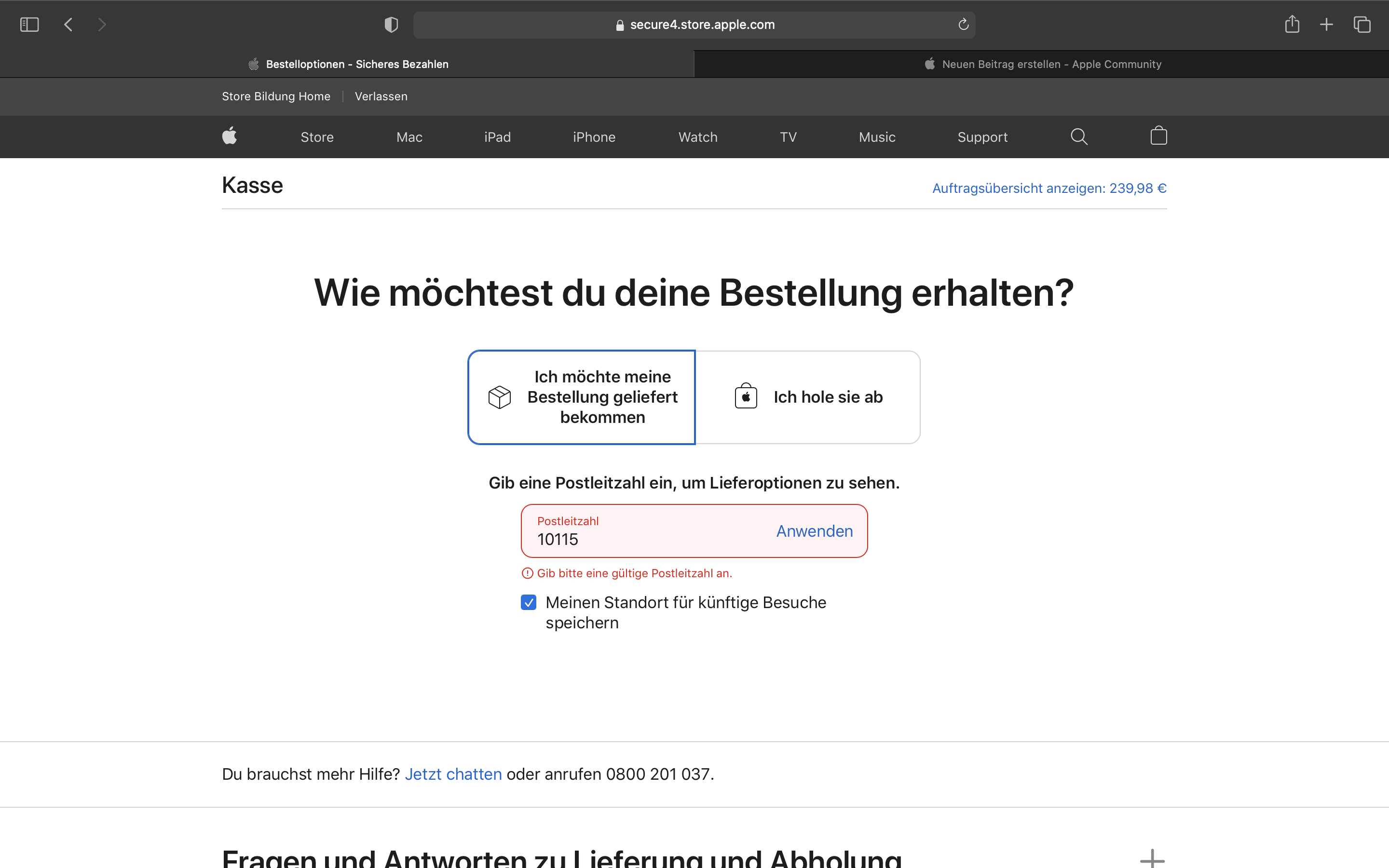This screenshot has width=1389, height=868.
Task: Open the 'Jetzt chatten' link
Action: click(x=453, y=774)
